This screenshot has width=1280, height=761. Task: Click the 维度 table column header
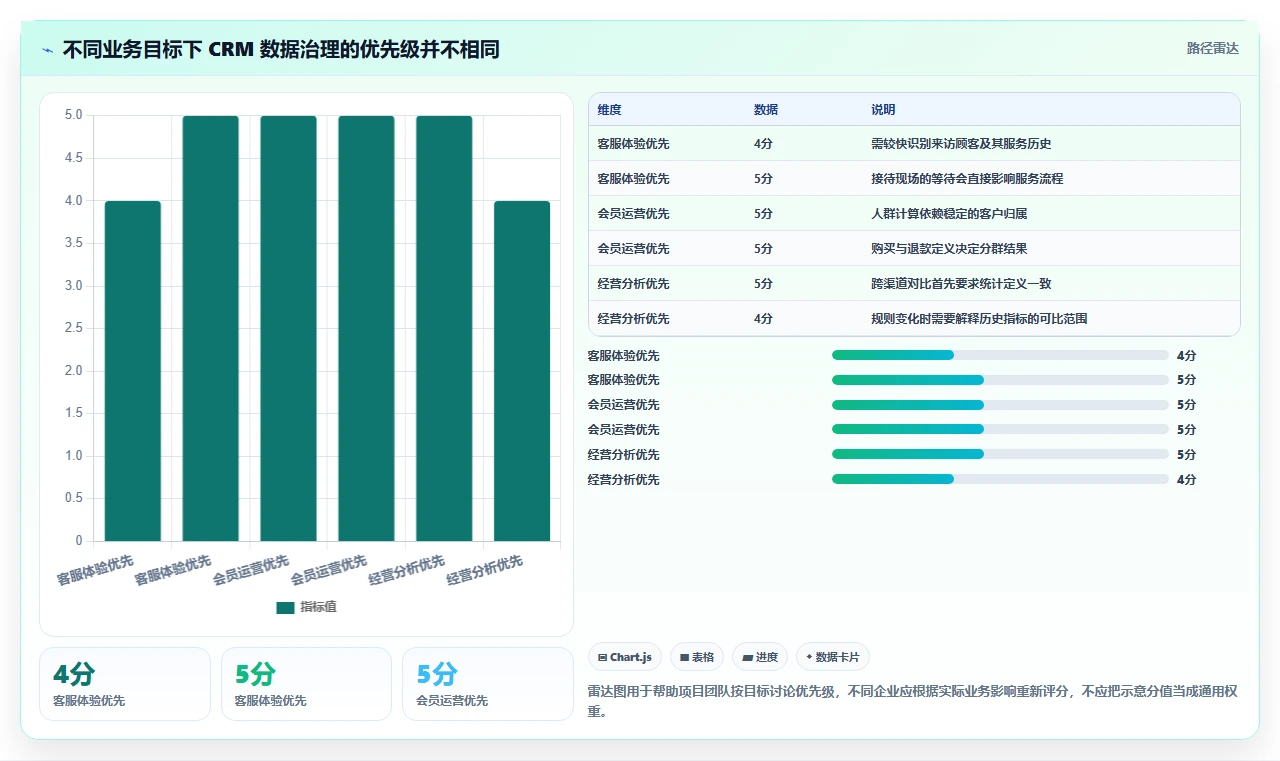pos(609,110)
